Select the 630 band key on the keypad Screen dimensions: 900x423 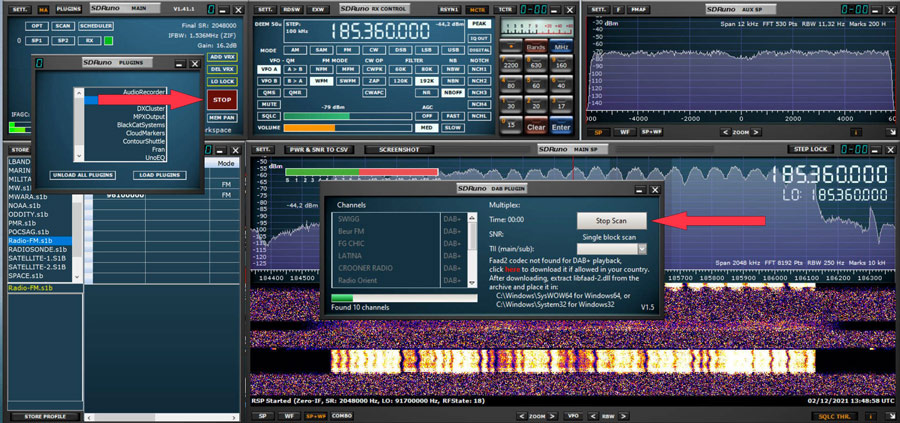pos(536,65)
